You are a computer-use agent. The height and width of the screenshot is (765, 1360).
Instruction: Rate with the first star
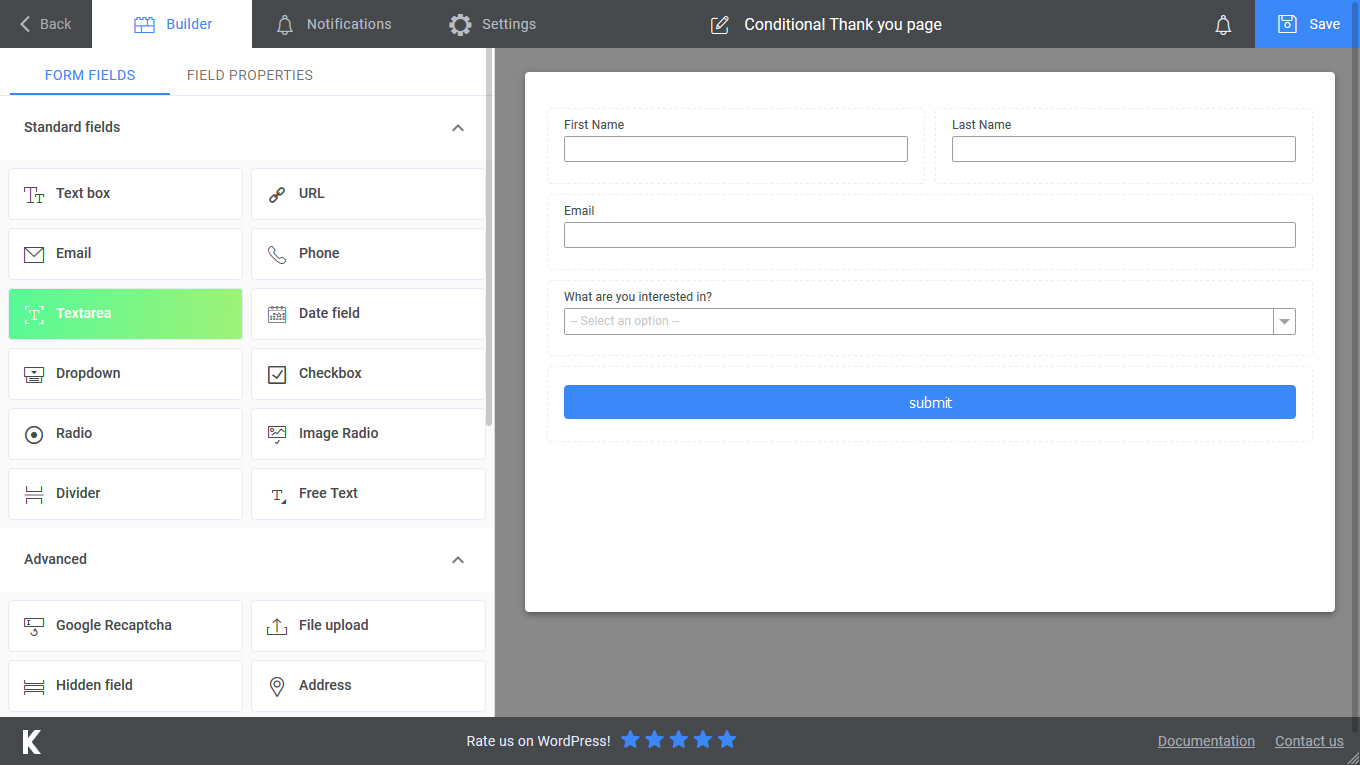(630, 740)
